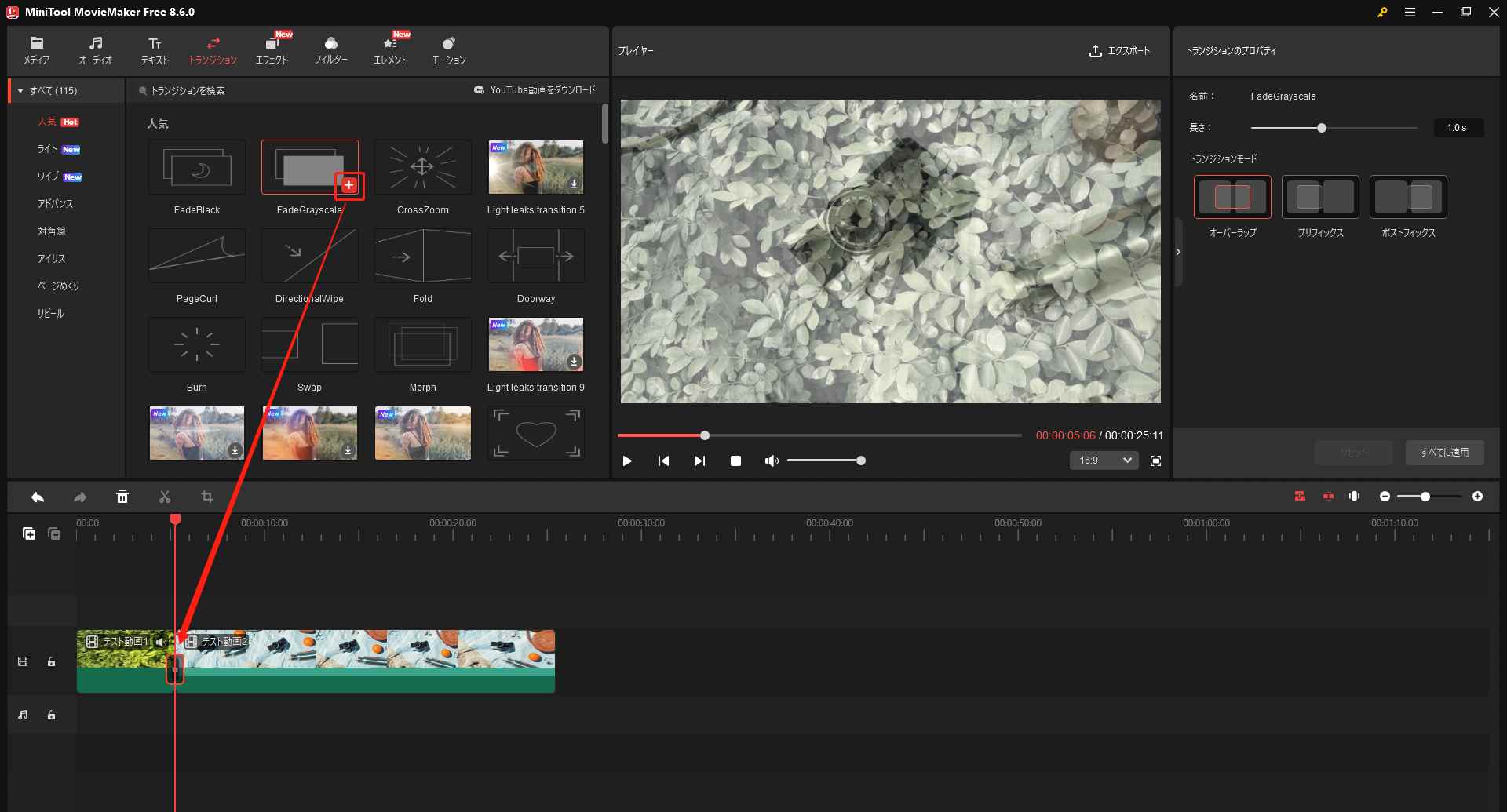
Task: Select the FadeBlack transition thumbnail
Action: pos(196,166)
